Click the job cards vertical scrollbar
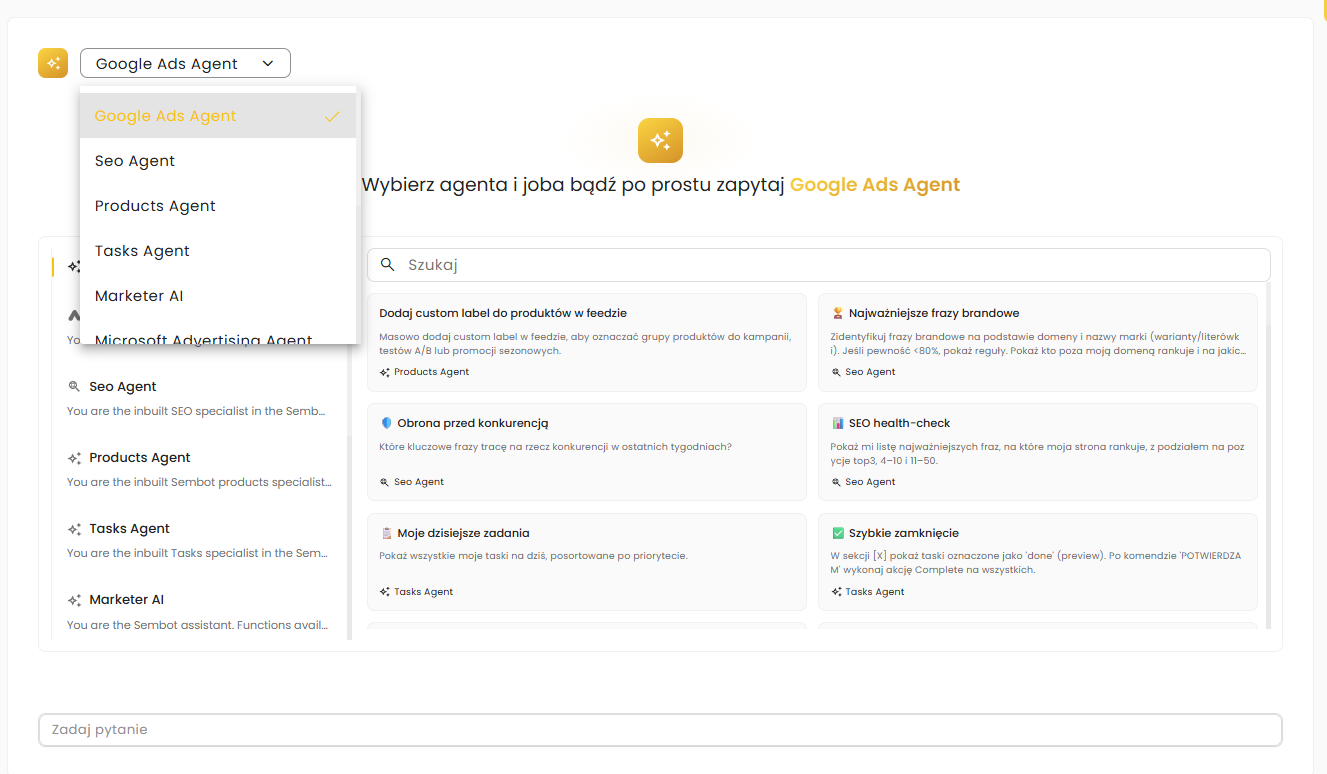The height and width of the screenshot is (774, 1327). [x=1268, y=455]
